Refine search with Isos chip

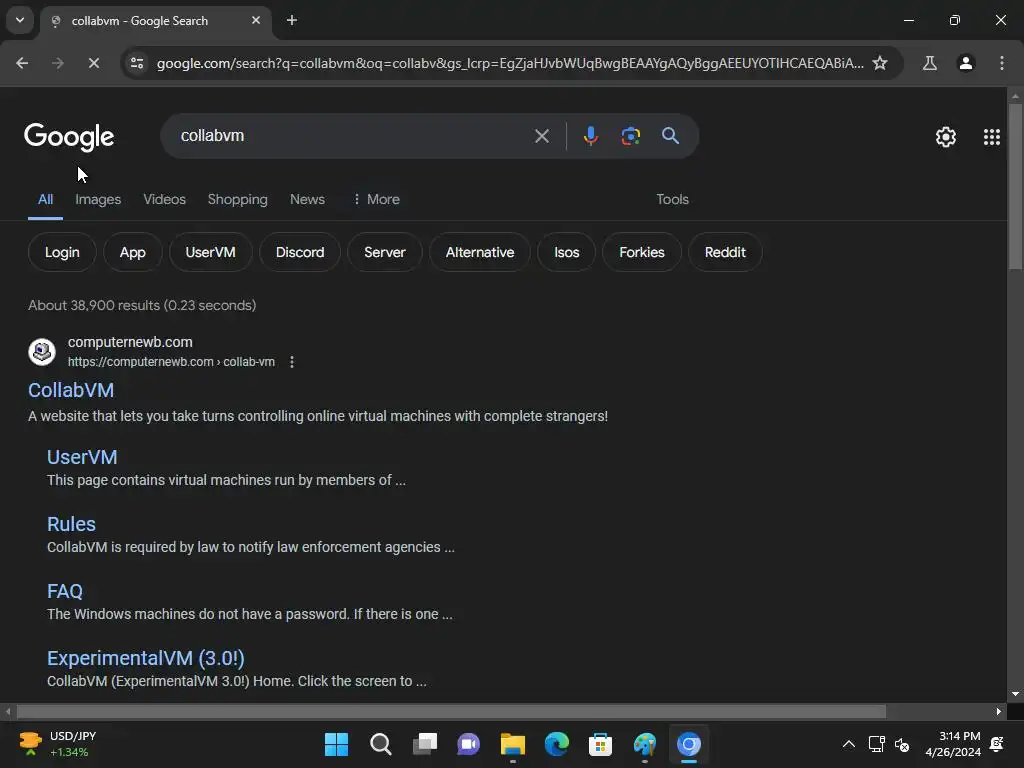coord(566,252)
